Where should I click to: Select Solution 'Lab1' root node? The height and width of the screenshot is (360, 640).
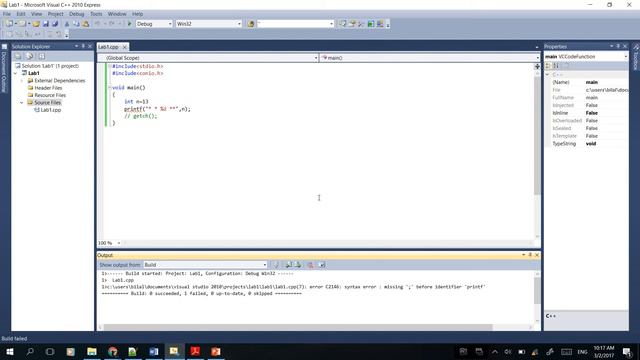[x=50, y=66]
